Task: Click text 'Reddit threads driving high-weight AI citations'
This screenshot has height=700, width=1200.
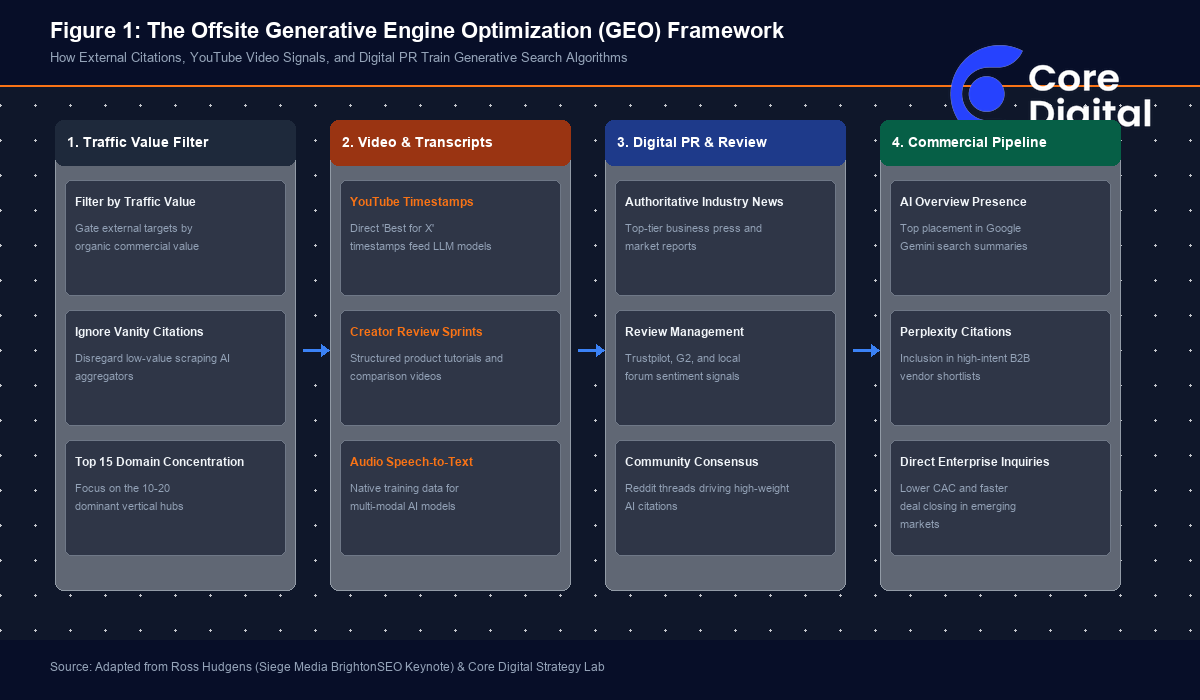Action: click(707, 497)
